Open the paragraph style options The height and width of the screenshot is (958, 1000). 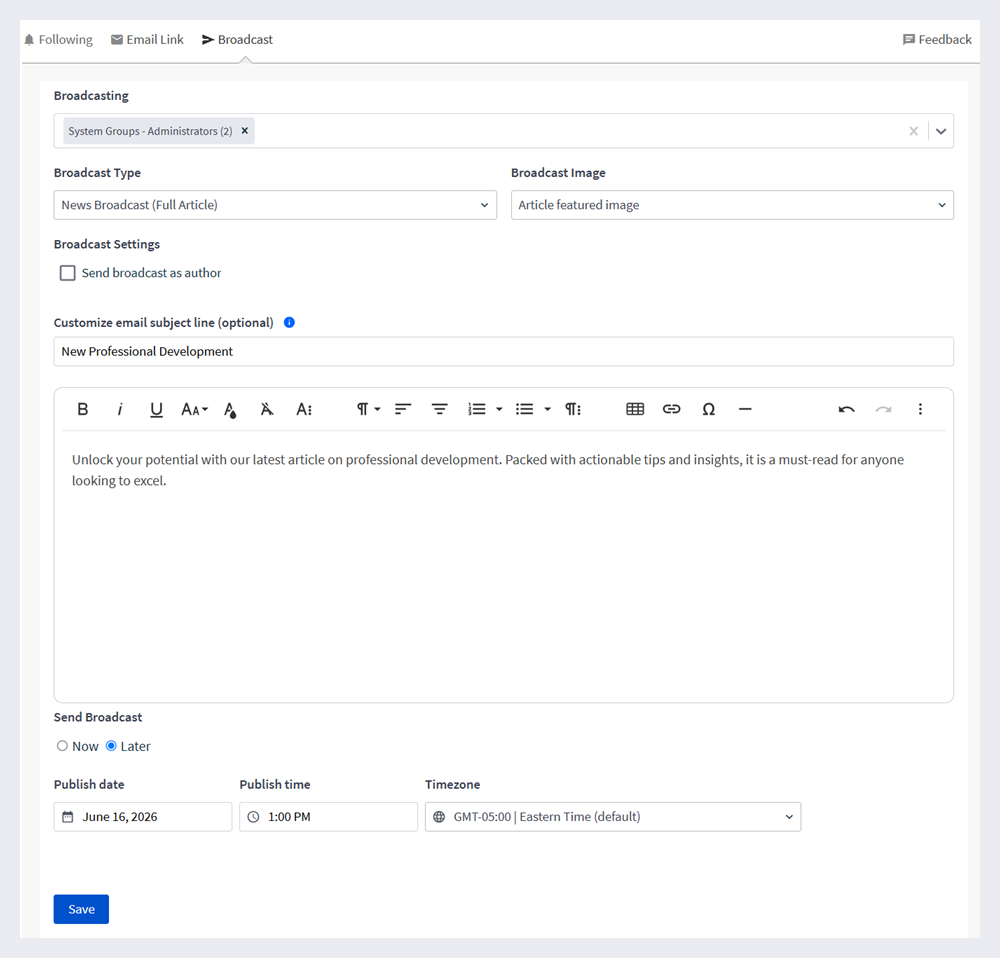click(x=573, y=409)
